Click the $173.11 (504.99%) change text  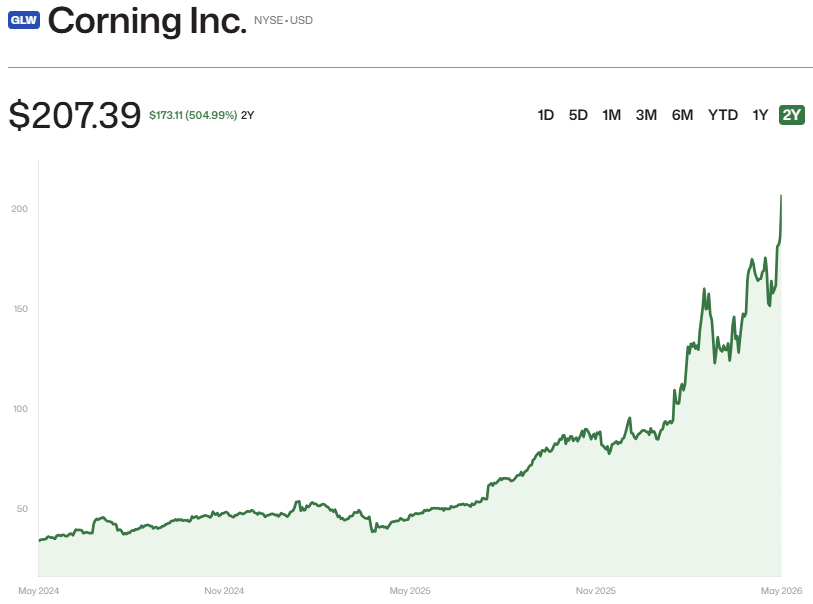[x=193, y=115]
